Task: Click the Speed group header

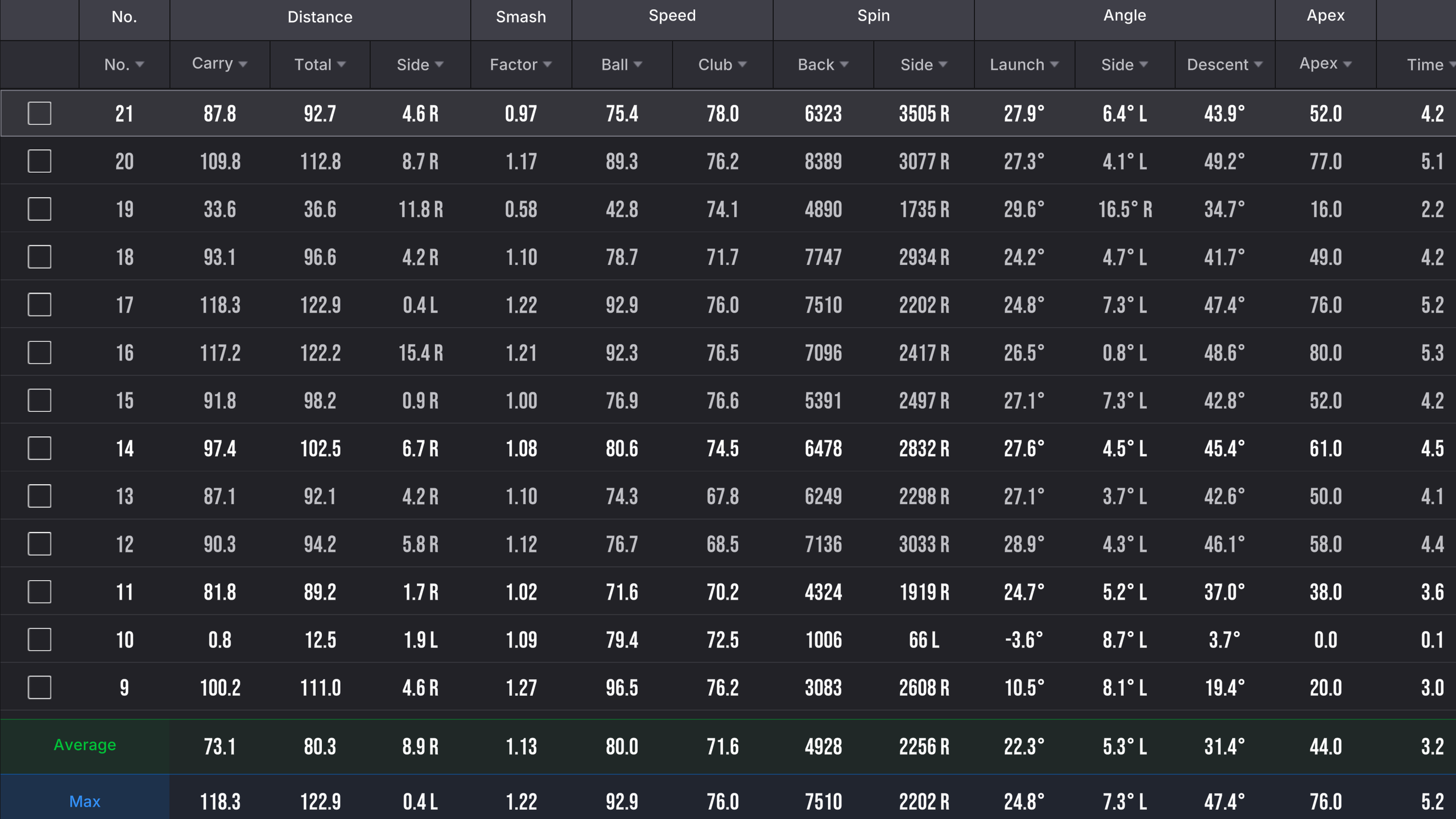Action: [672, 16]
